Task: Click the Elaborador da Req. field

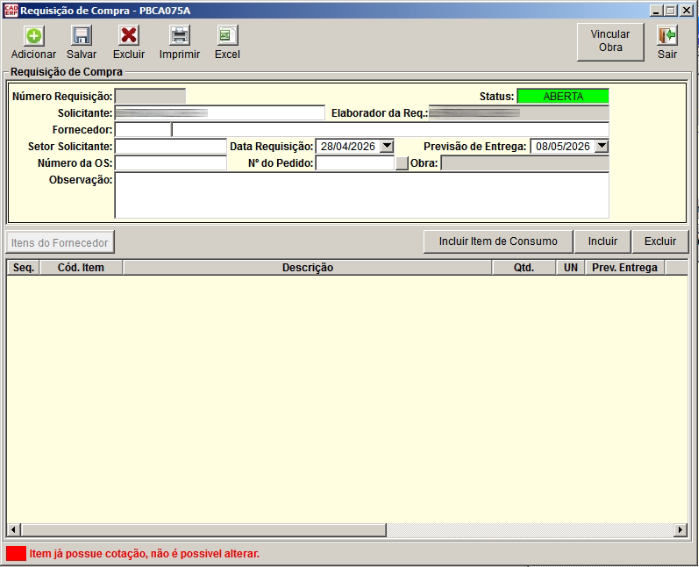Action: (x=518, y=113)
